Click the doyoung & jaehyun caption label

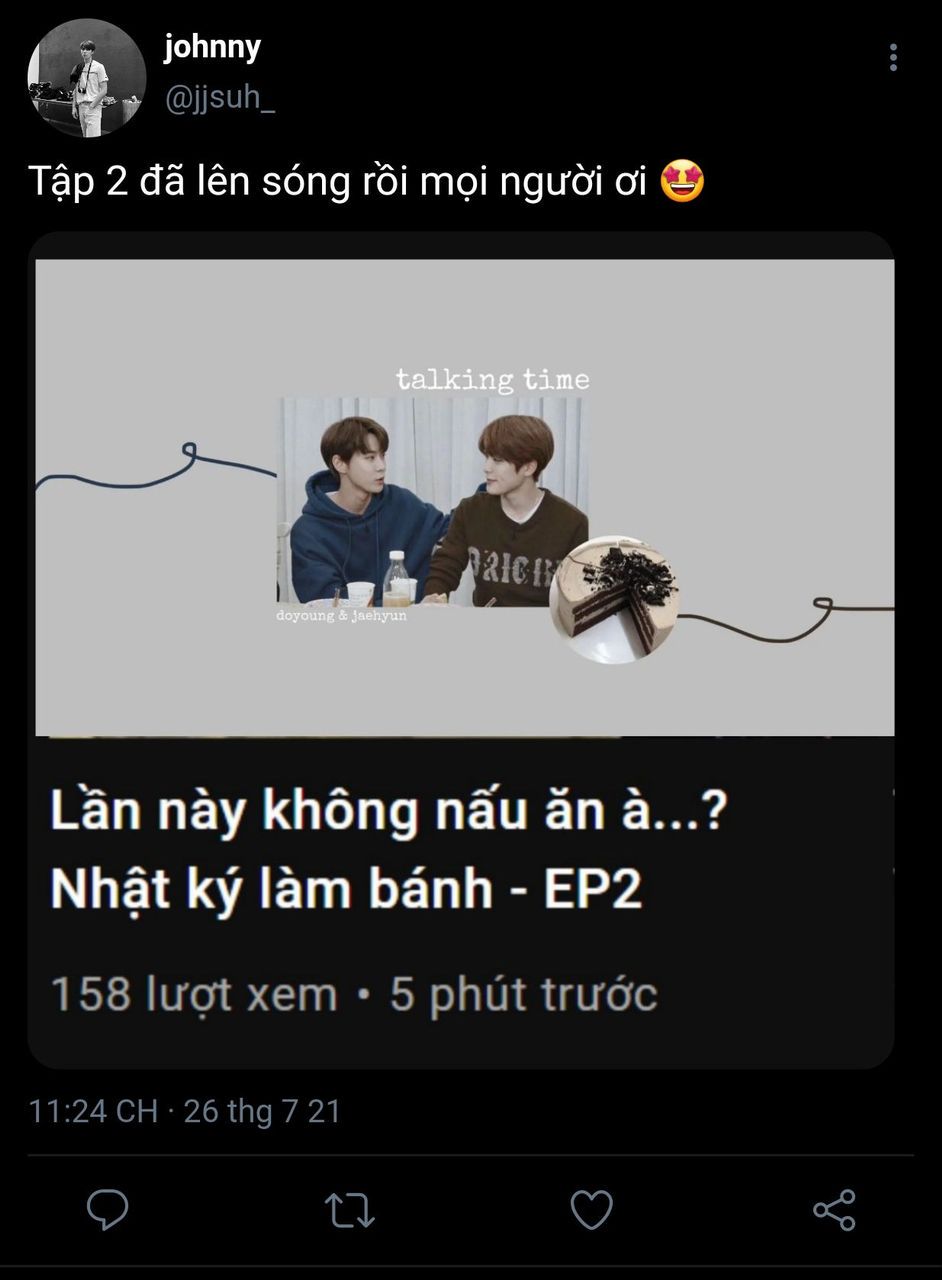click(341, 616)
